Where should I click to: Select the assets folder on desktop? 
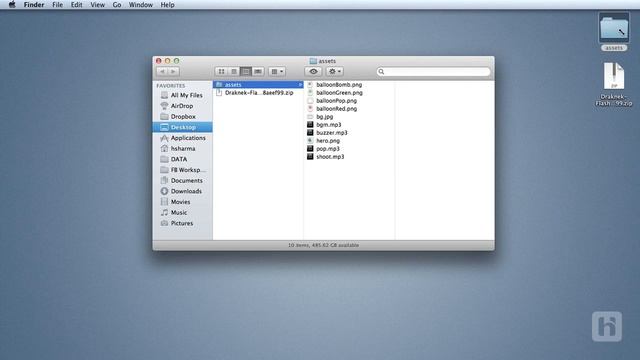pyautogui.click(x=614, y=32)
